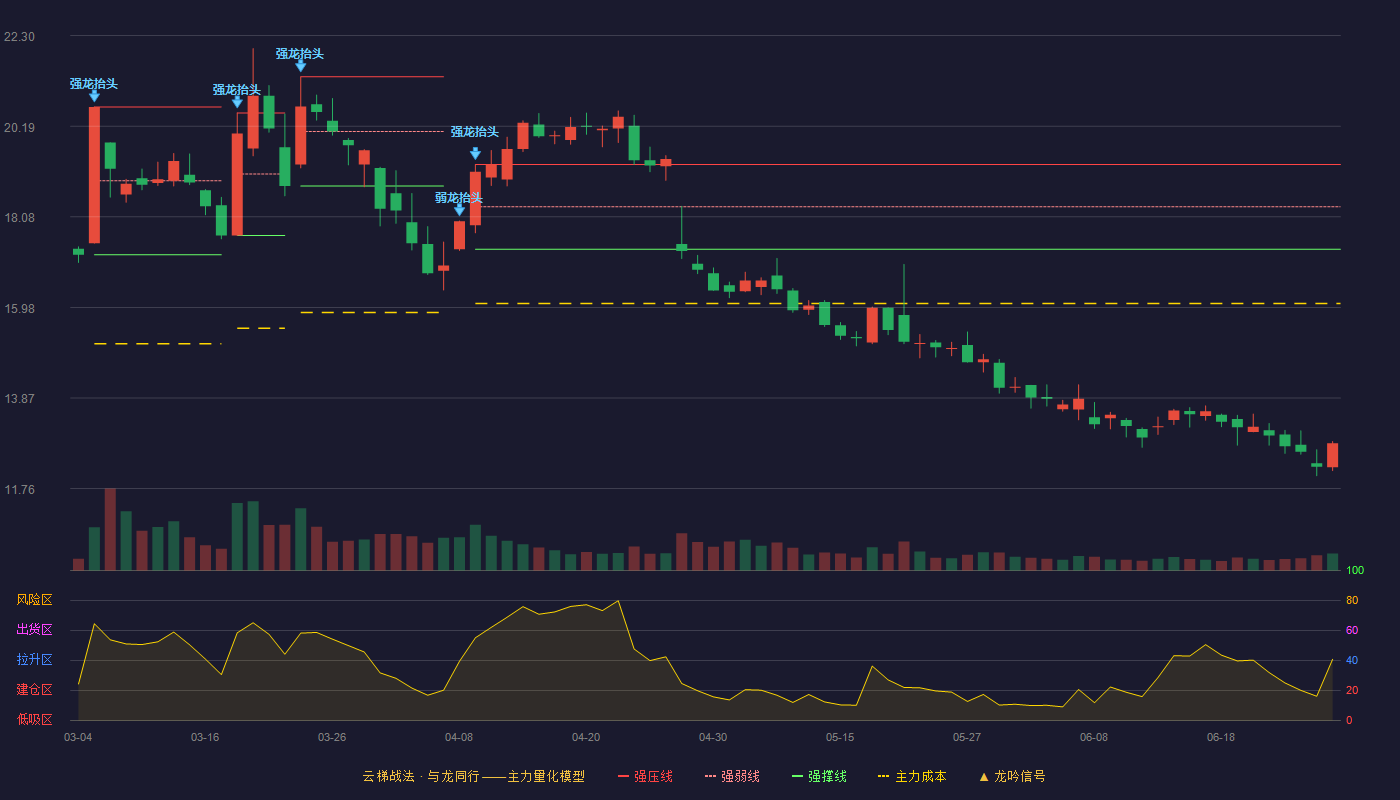Click the 出货区 zone label
Viewport: 1400px width, 800px height.
point(34,630)
